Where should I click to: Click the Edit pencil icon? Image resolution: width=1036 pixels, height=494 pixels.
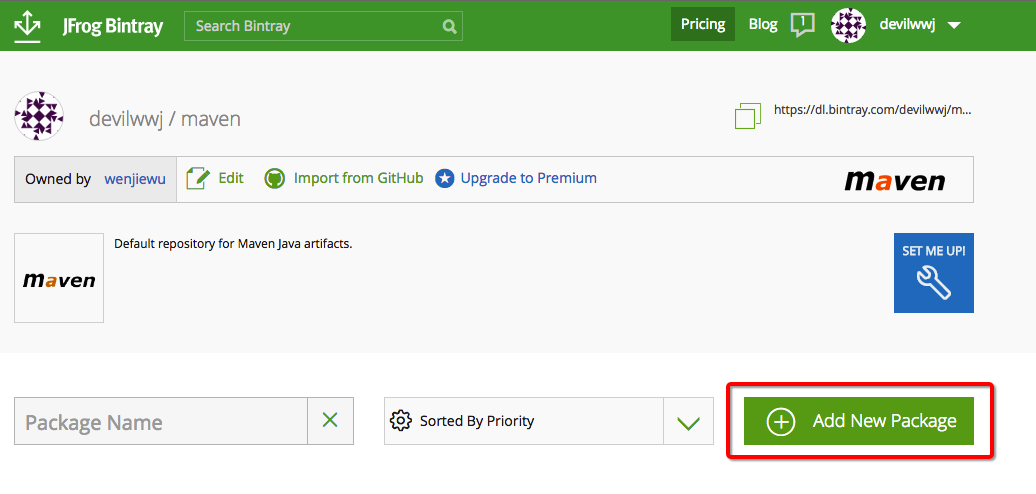coord(198,179)
